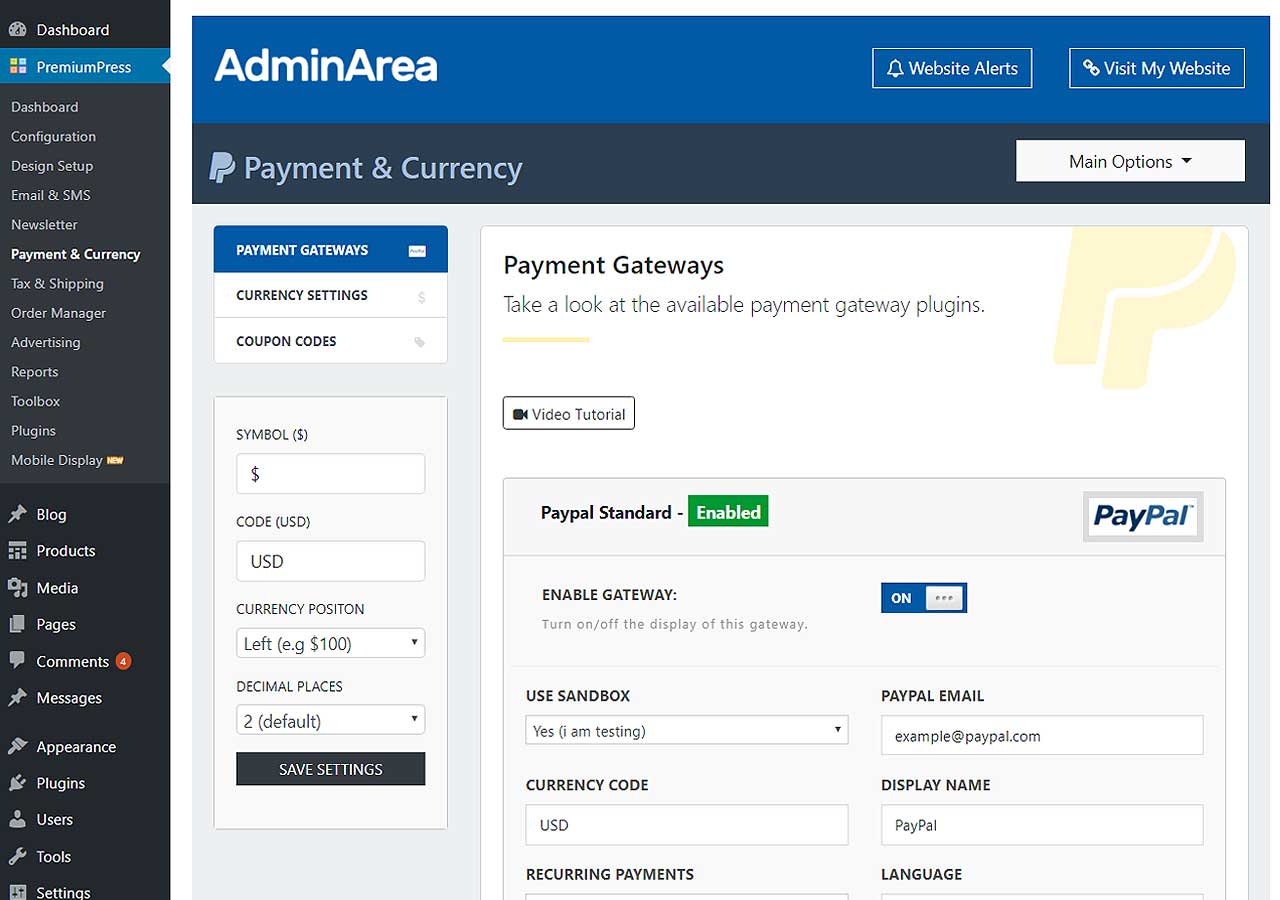Open the Decimal Places dropdown
1280x900 pixels.
(x=330, y=720)
